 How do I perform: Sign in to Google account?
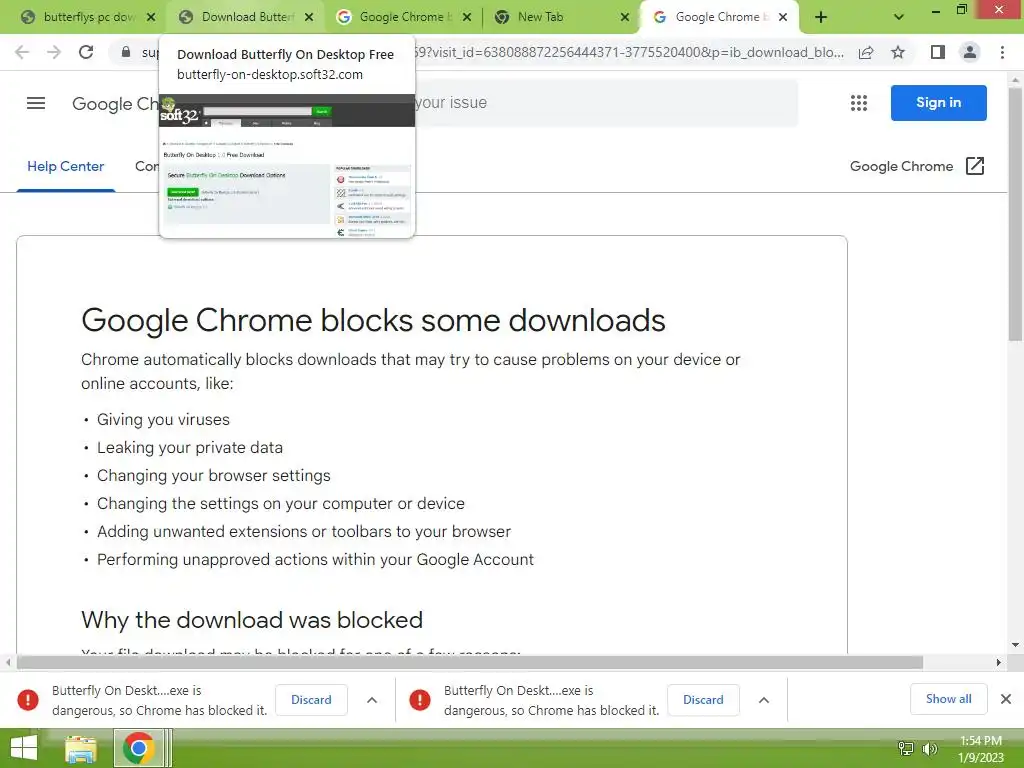[x=938, y=103]
